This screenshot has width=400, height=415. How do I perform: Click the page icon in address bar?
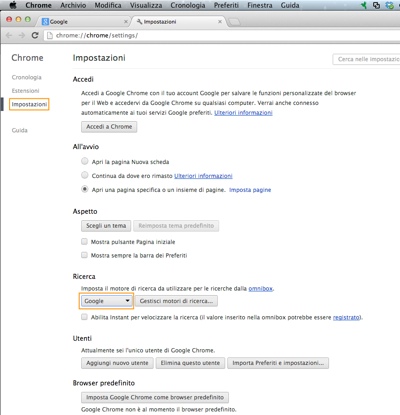click(50, 35)
